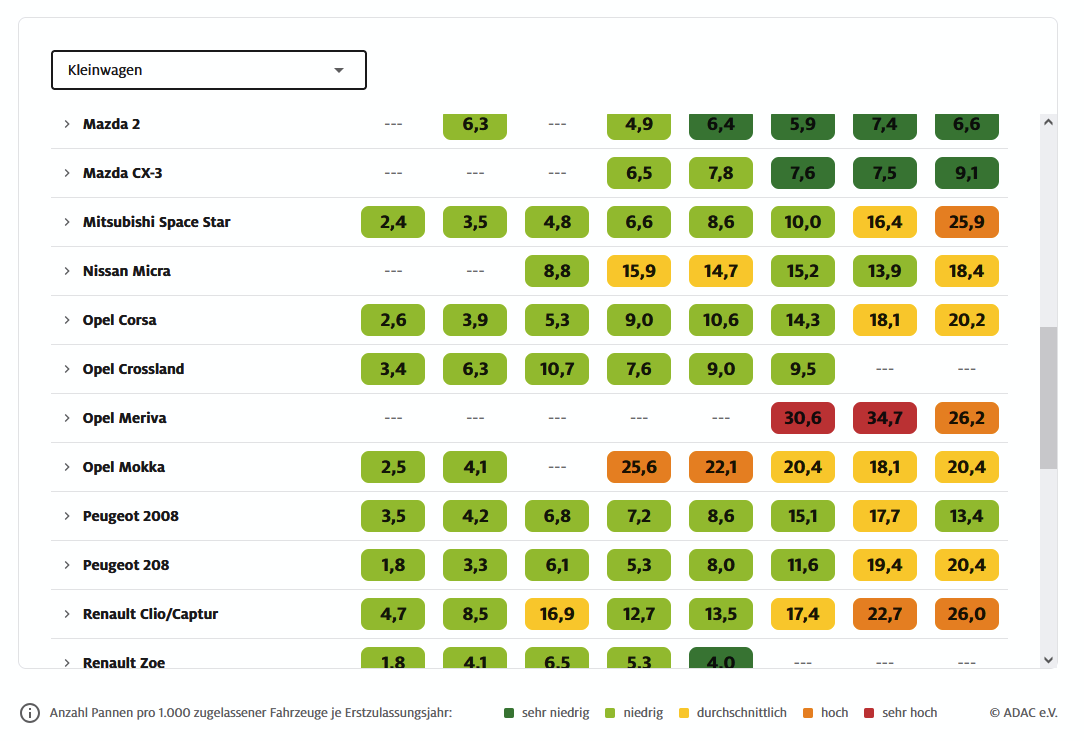This screenshot has width=1084, height=741.
Task: Click the scrollbar down arrow
Action: point(1049,660)
